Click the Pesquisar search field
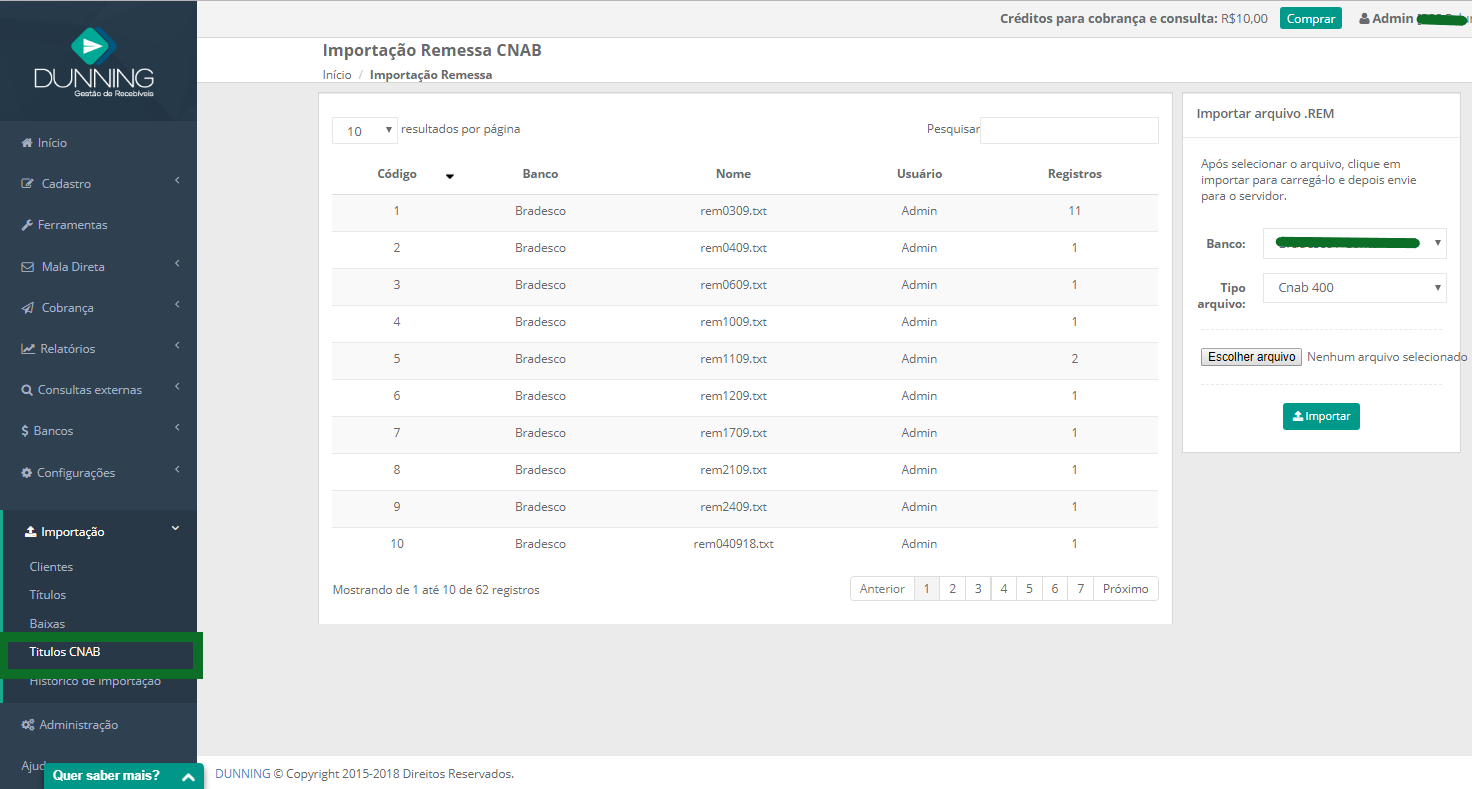Viewport: 1472px width, 789px height. tap(1069, 130)
